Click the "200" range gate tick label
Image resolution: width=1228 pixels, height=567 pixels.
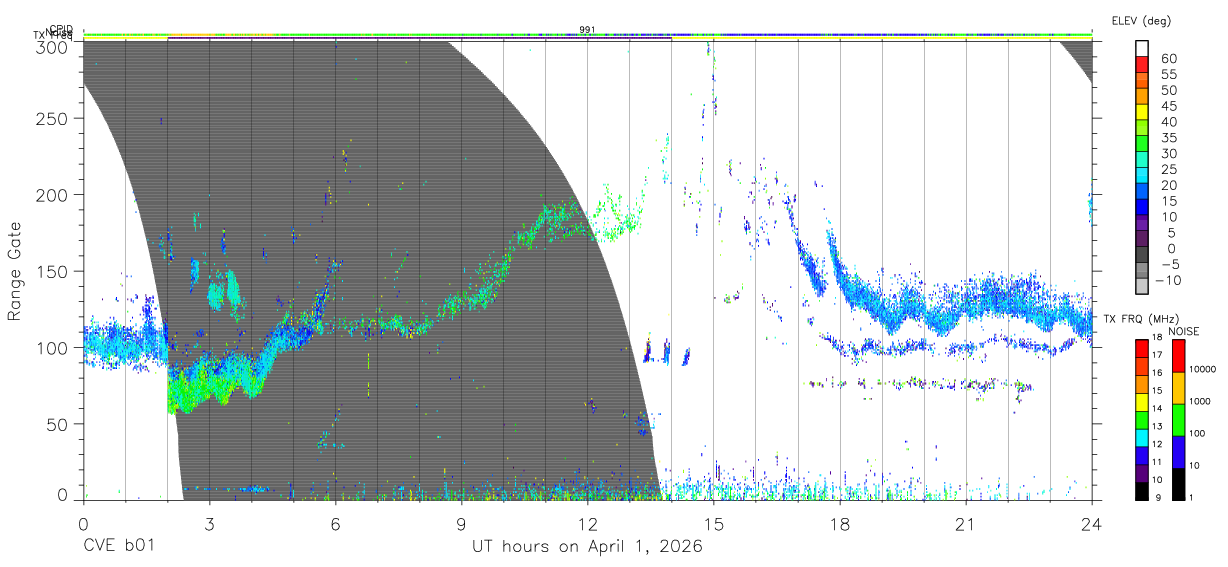[x=53, y=195]
